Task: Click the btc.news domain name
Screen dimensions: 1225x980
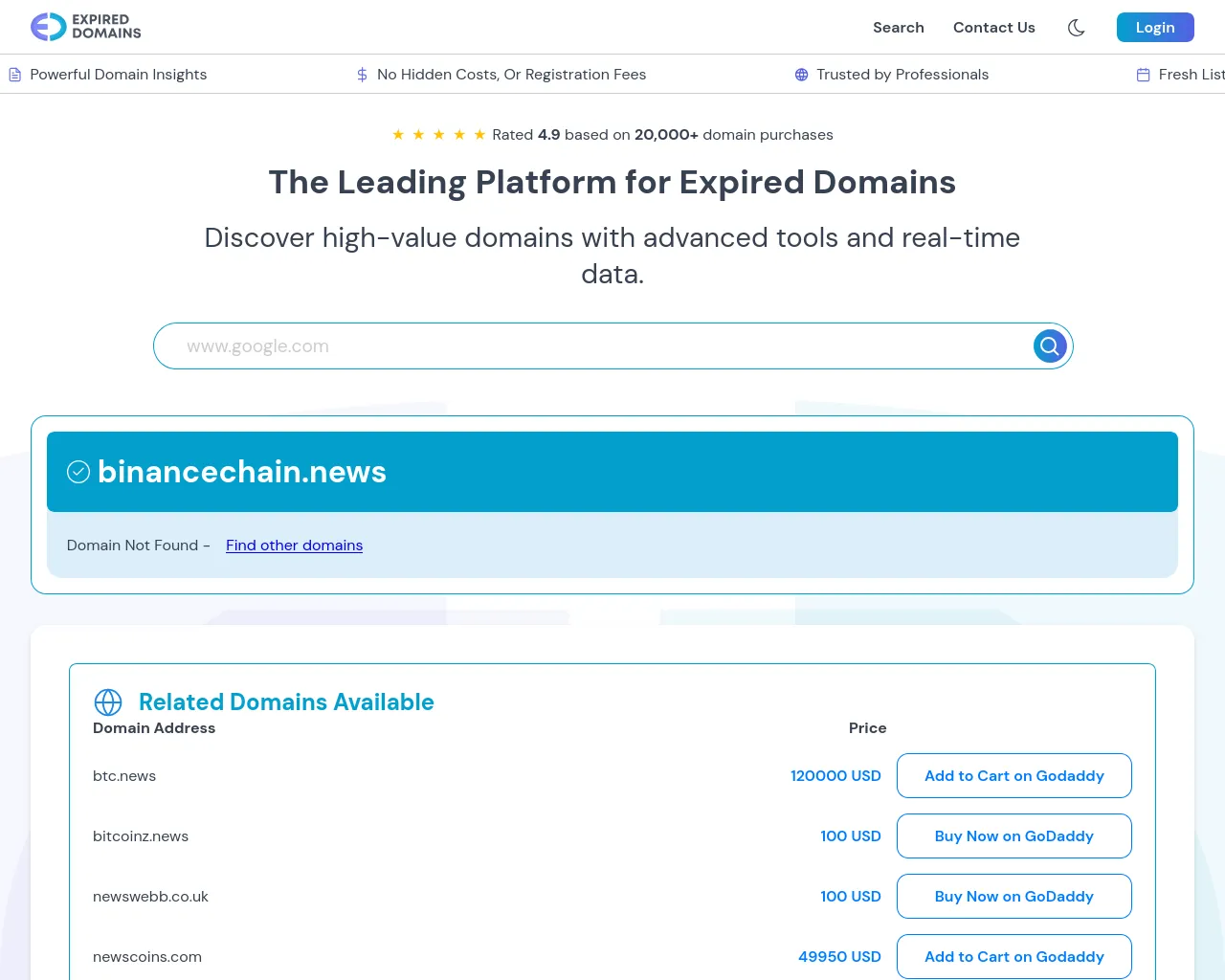Action: point(124,776)
